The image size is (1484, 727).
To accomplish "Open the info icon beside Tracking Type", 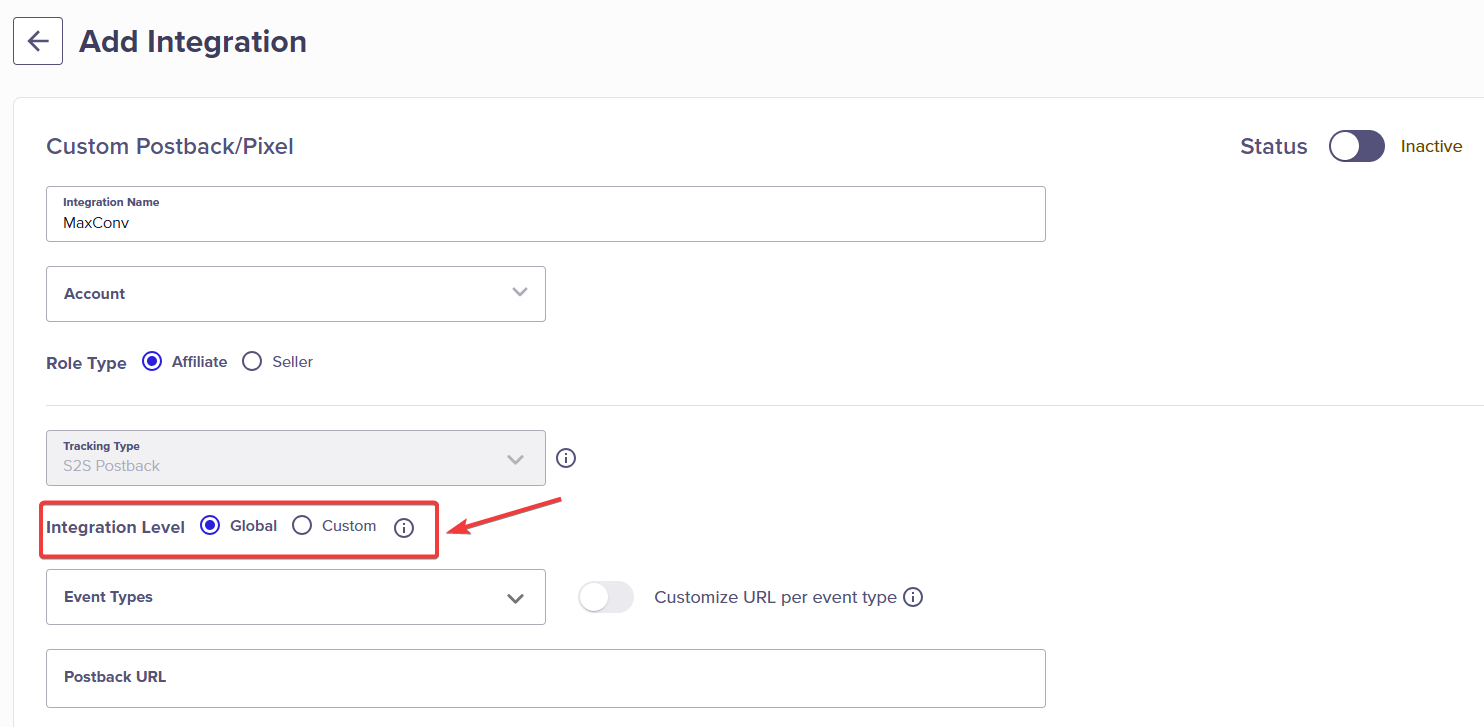I will (x=566, y=458).
